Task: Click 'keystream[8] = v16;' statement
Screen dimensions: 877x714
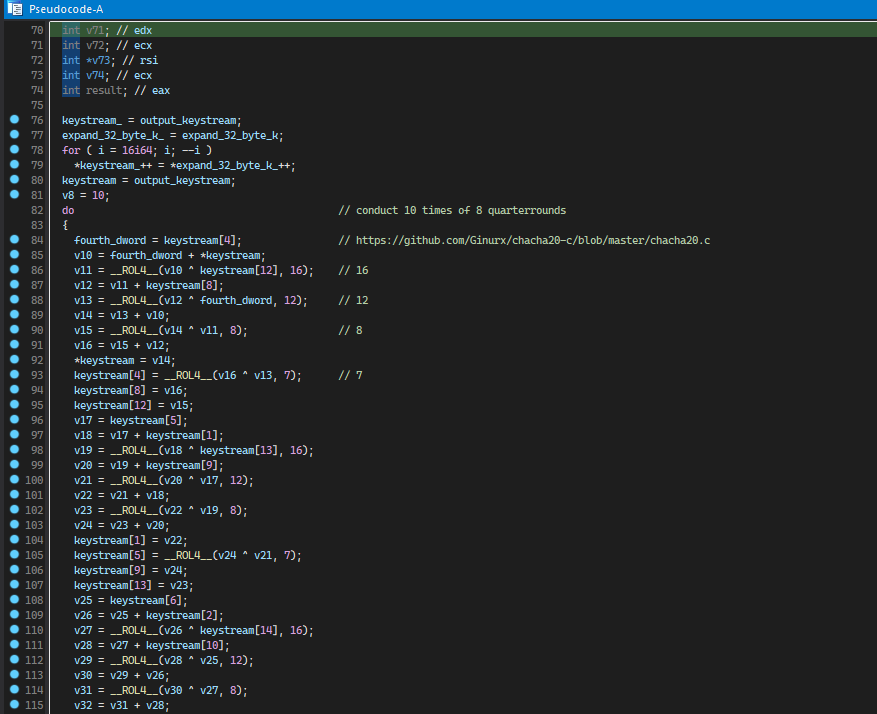Action: pyautogui.click(x=130, y=390)
